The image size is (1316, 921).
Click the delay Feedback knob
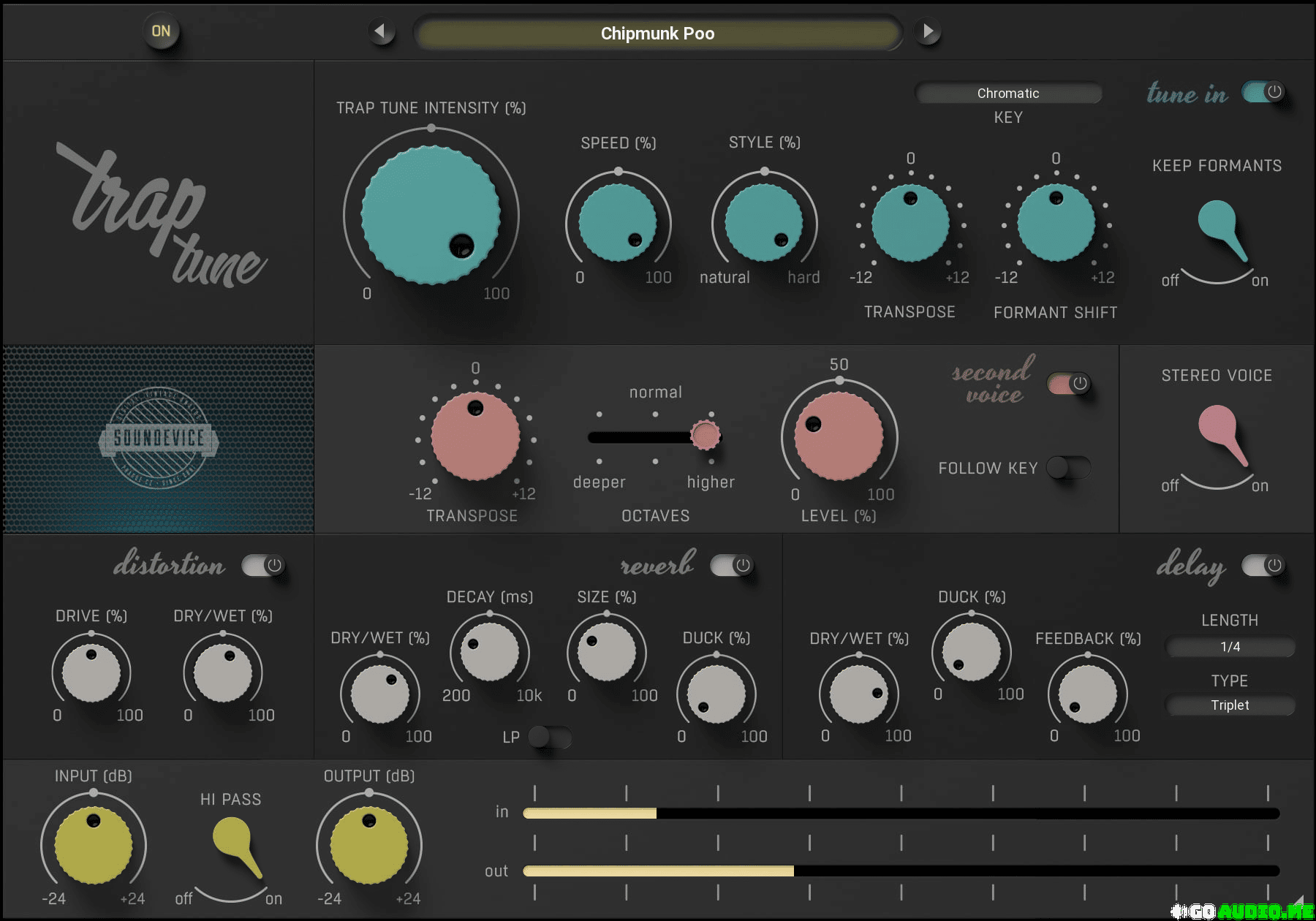click(x=1087, y=694)
